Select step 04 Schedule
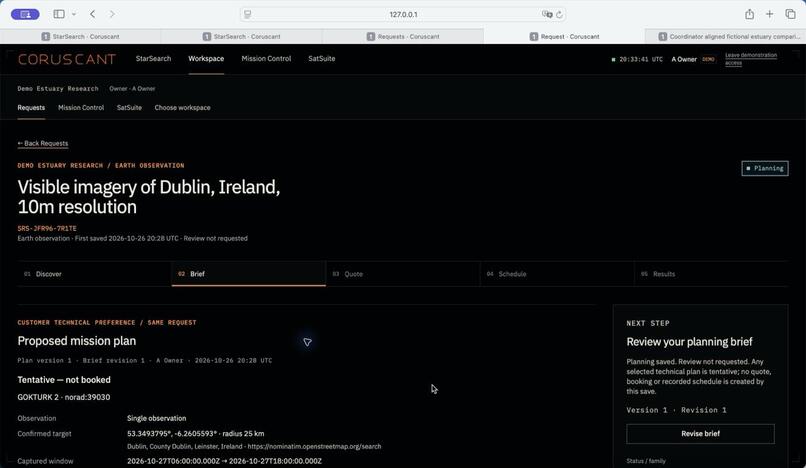 pyautogui.click(x=557, y=274)
